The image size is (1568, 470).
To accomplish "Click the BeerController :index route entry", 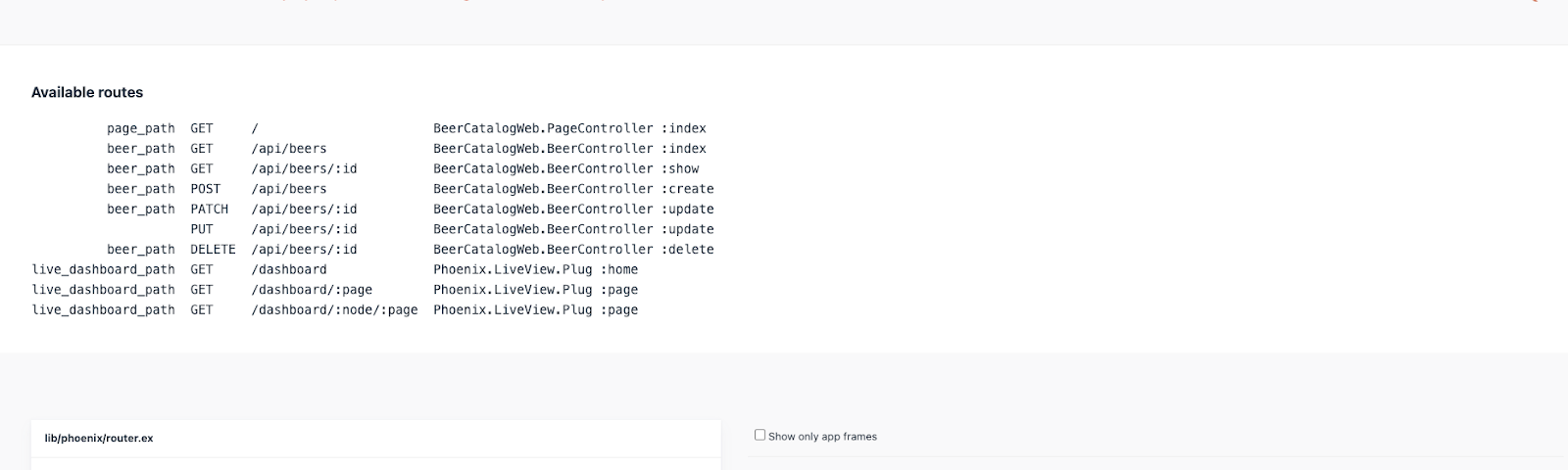I will (x=569, y=149).
